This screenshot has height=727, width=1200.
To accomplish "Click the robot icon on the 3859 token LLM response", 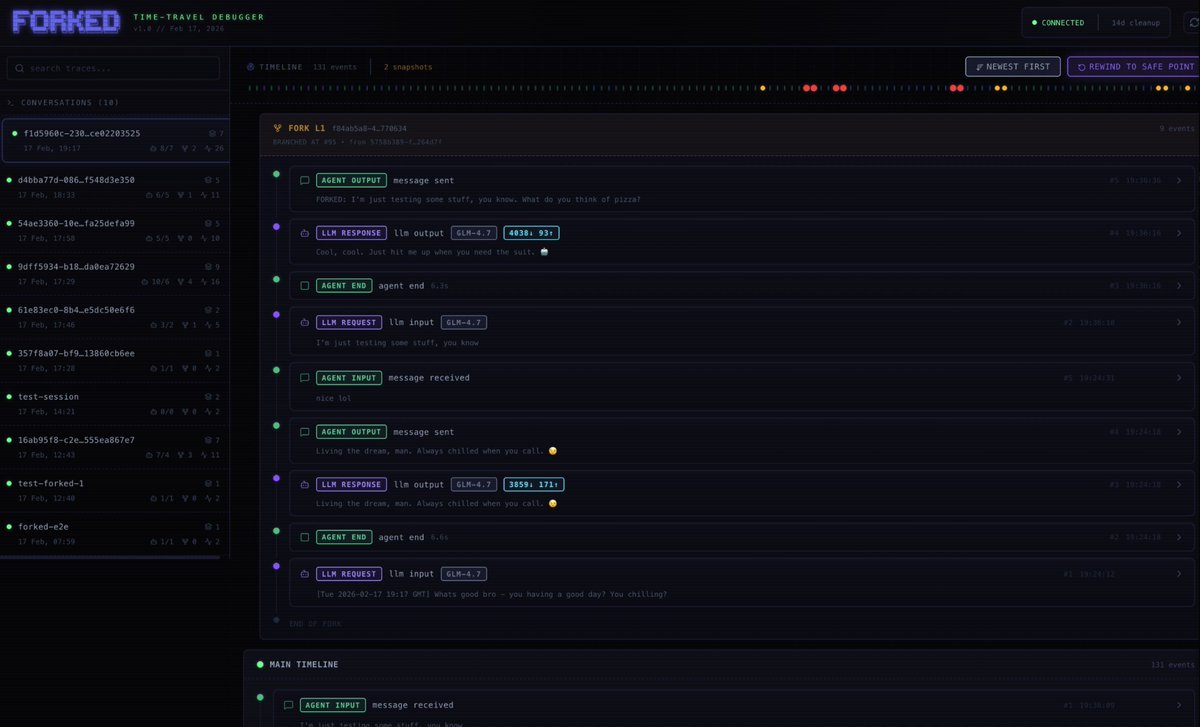I will (x=305, y=484).
